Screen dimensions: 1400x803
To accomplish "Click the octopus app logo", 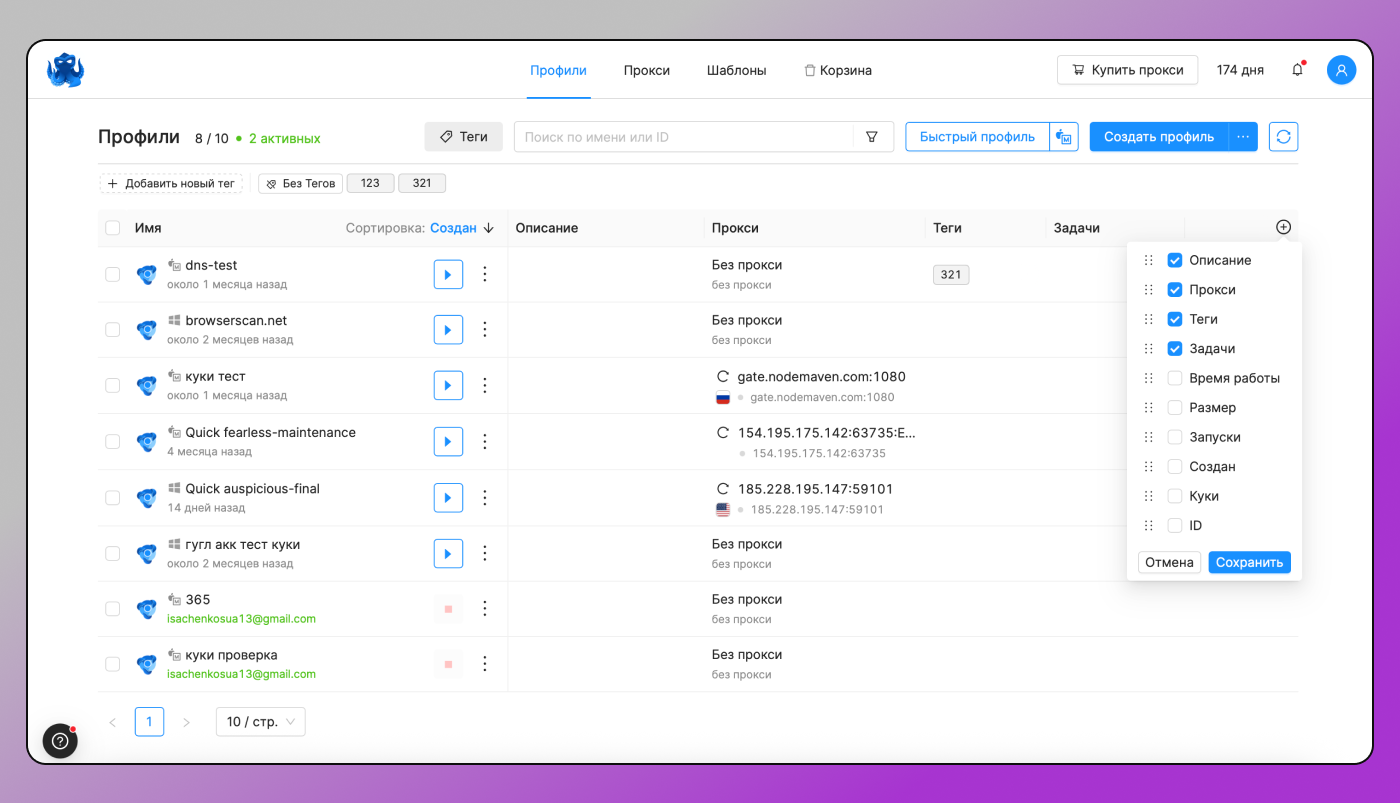I will pos(65,69).
